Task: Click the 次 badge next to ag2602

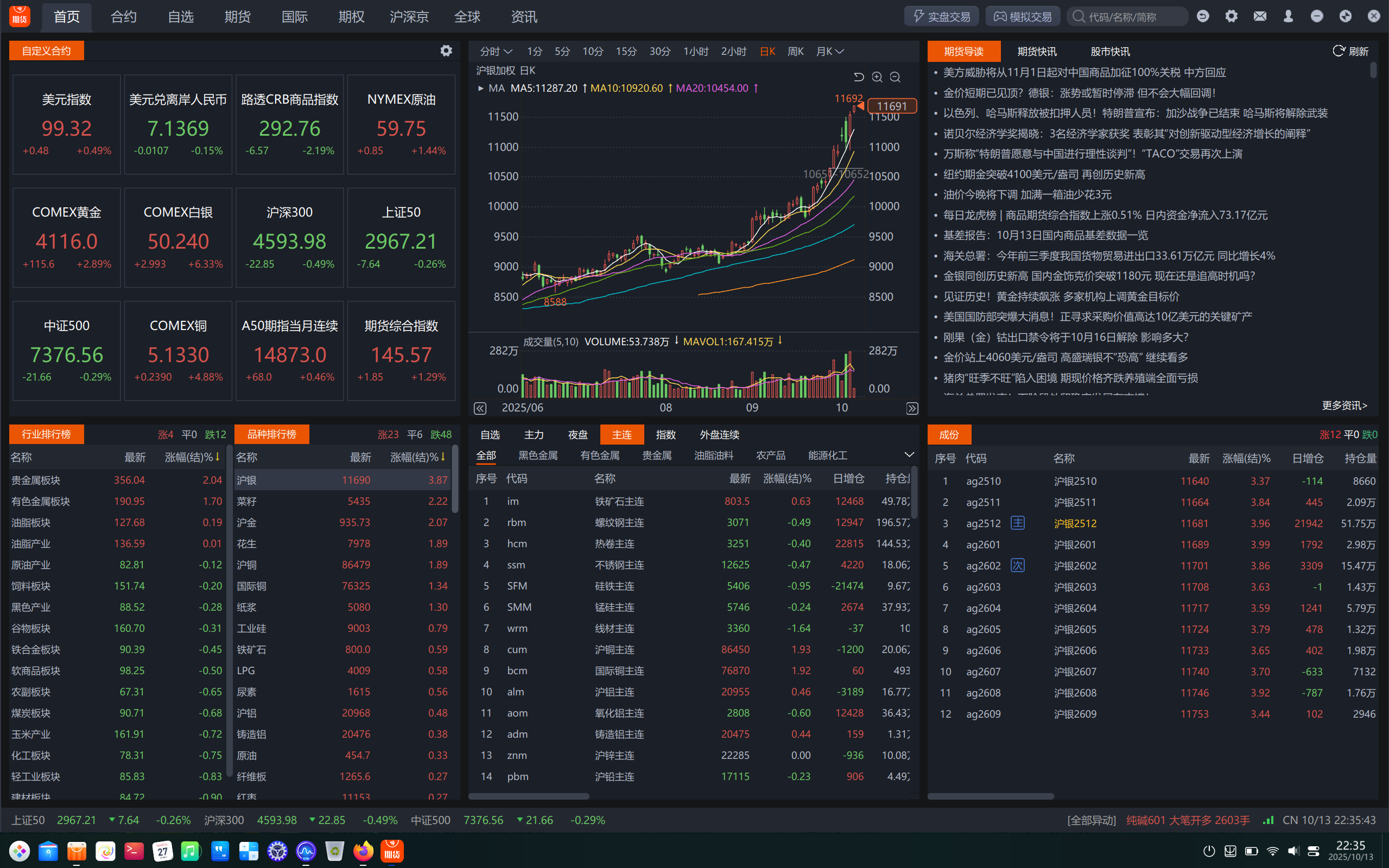Action: (x=1018, y=566)
